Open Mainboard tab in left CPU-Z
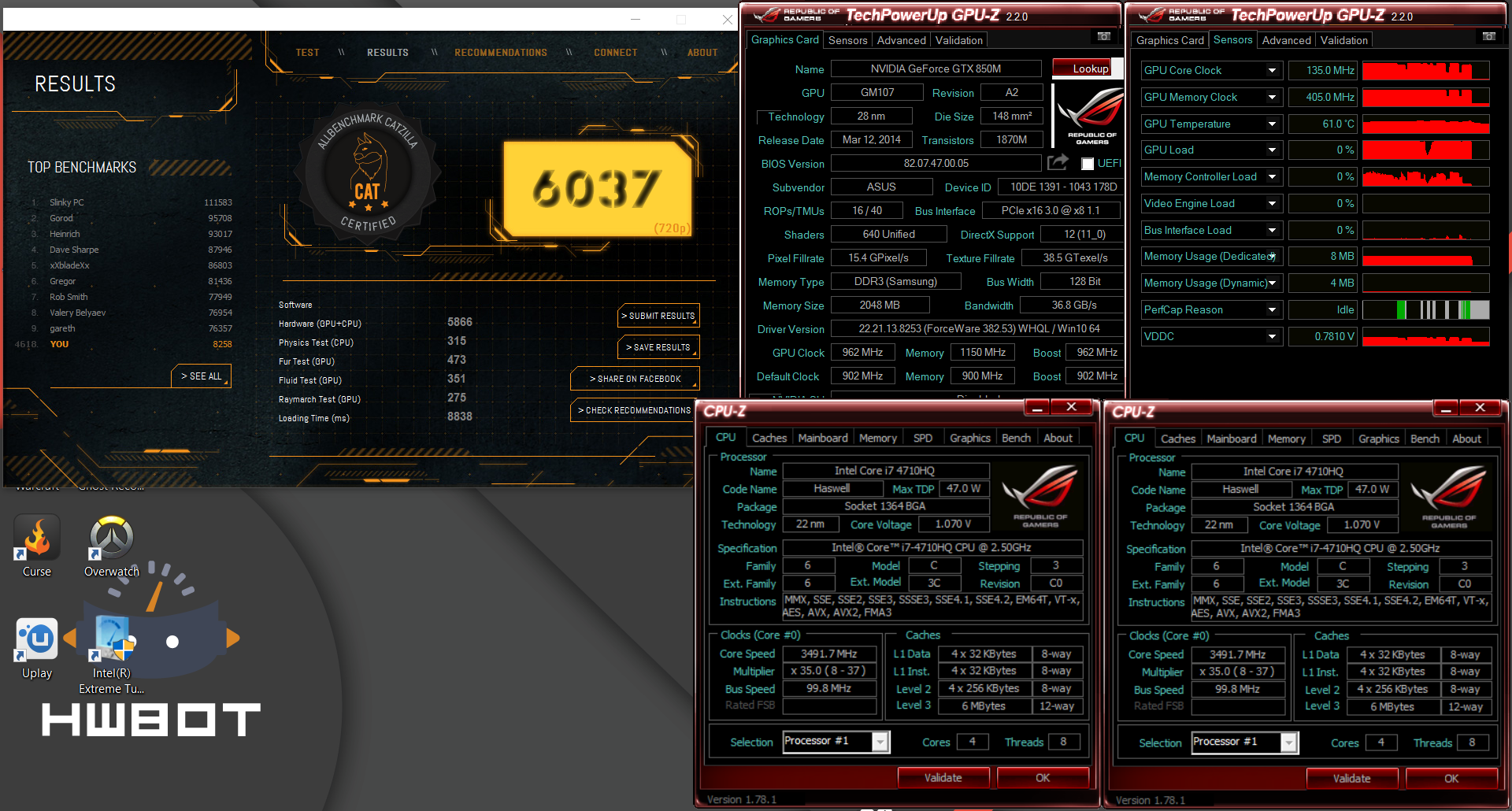Screen dimensions: 1512x811 point(823,438)
